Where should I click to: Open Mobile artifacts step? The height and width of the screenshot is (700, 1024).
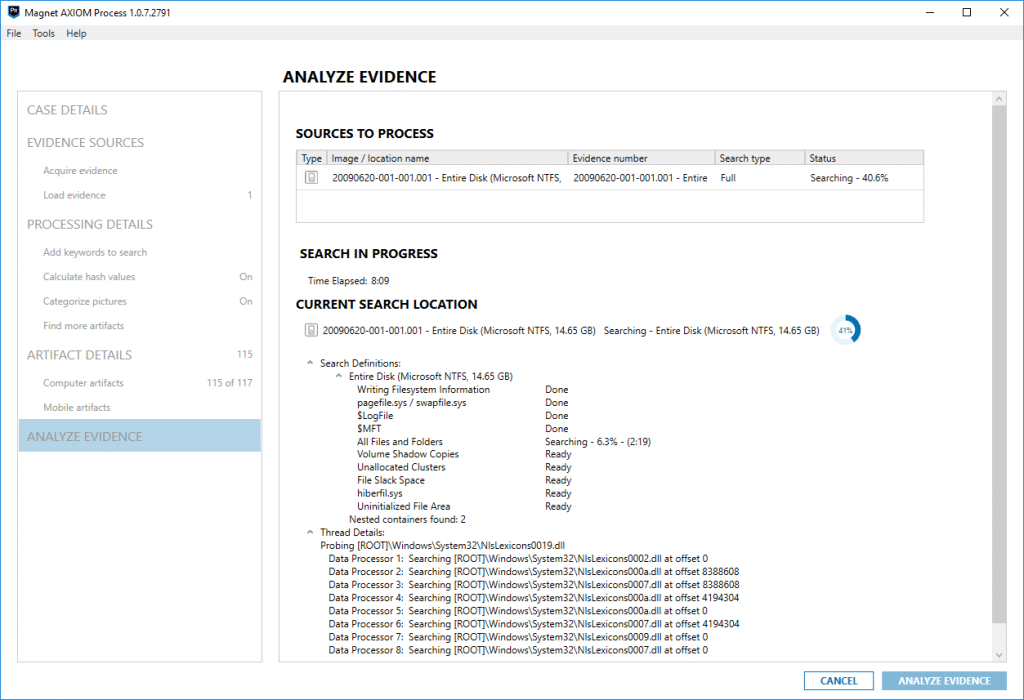click(77, 407)
